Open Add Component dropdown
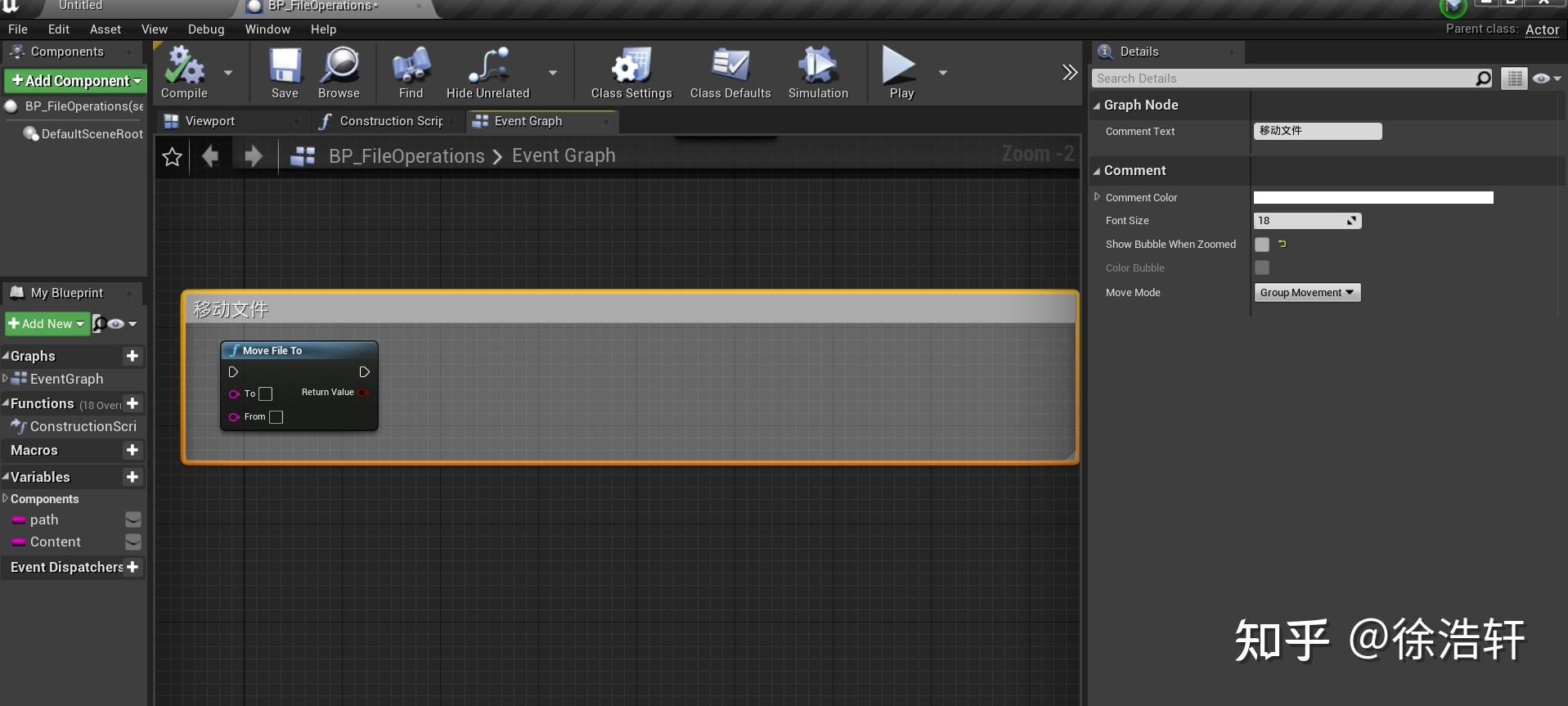1568x706 pixels. 75,81
